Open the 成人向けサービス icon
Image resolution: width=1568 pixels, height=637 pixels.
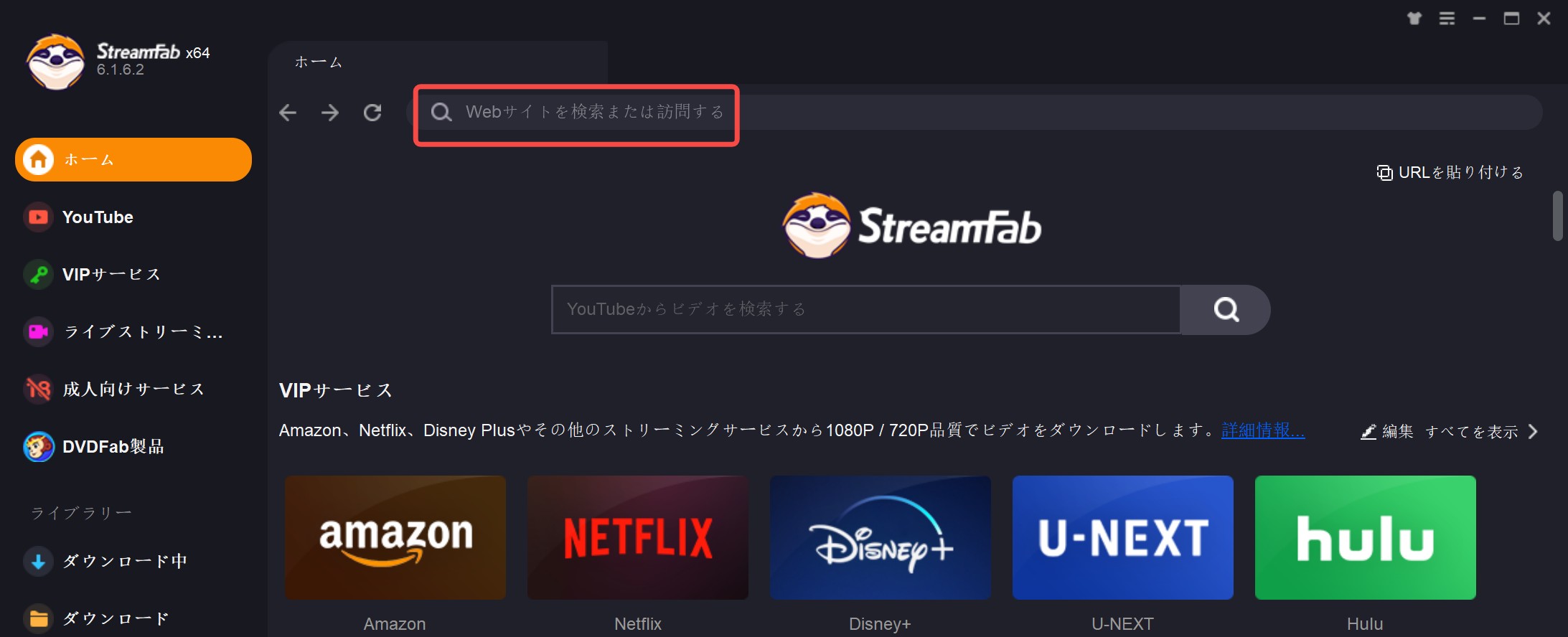pyautogui.click(x=39, y=389)
